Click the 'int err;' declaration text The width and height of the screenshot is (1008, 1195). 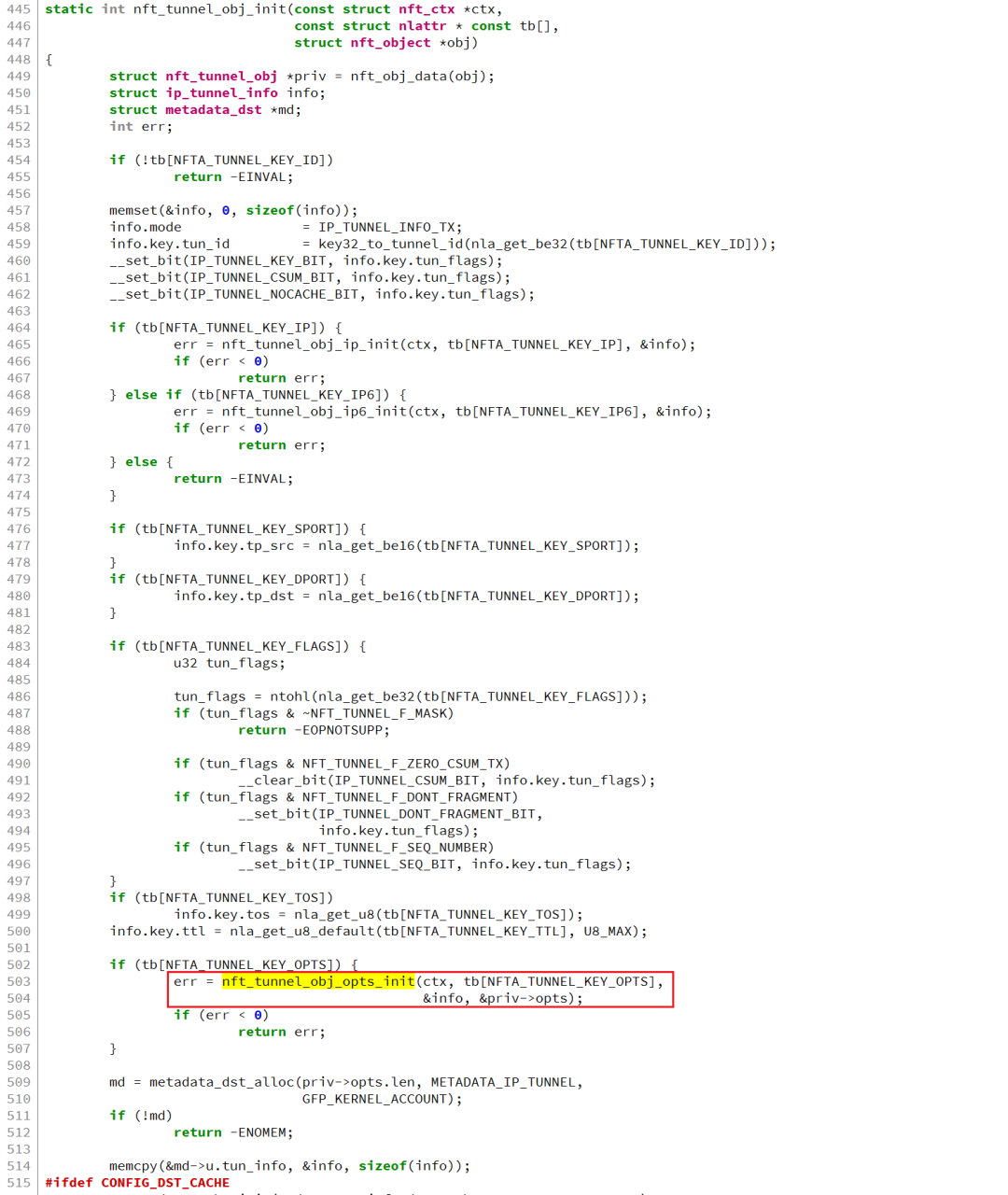(141, 126)
